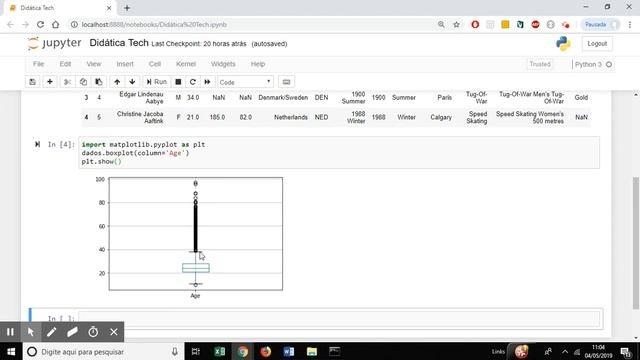Click the Jupyter logo
The width and height of the screenshot is (640, 360).
[54, 43]
